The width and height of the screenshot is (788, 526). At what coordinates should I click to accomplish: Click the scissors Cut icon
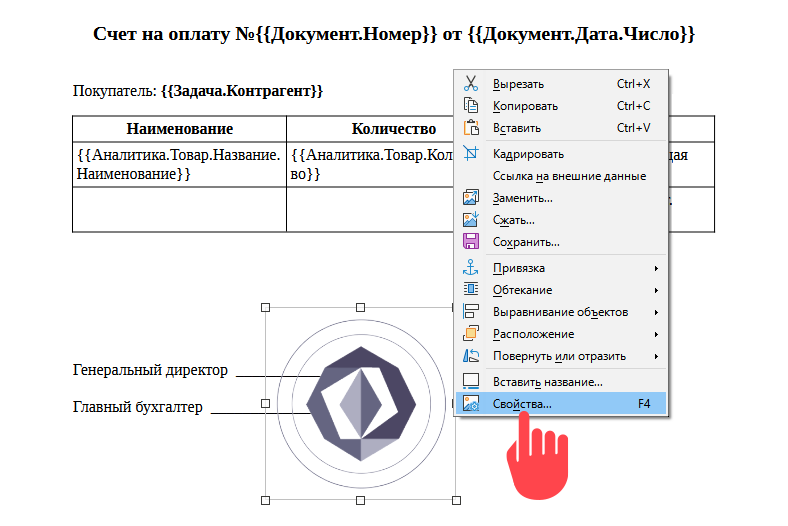pos(471,83)
